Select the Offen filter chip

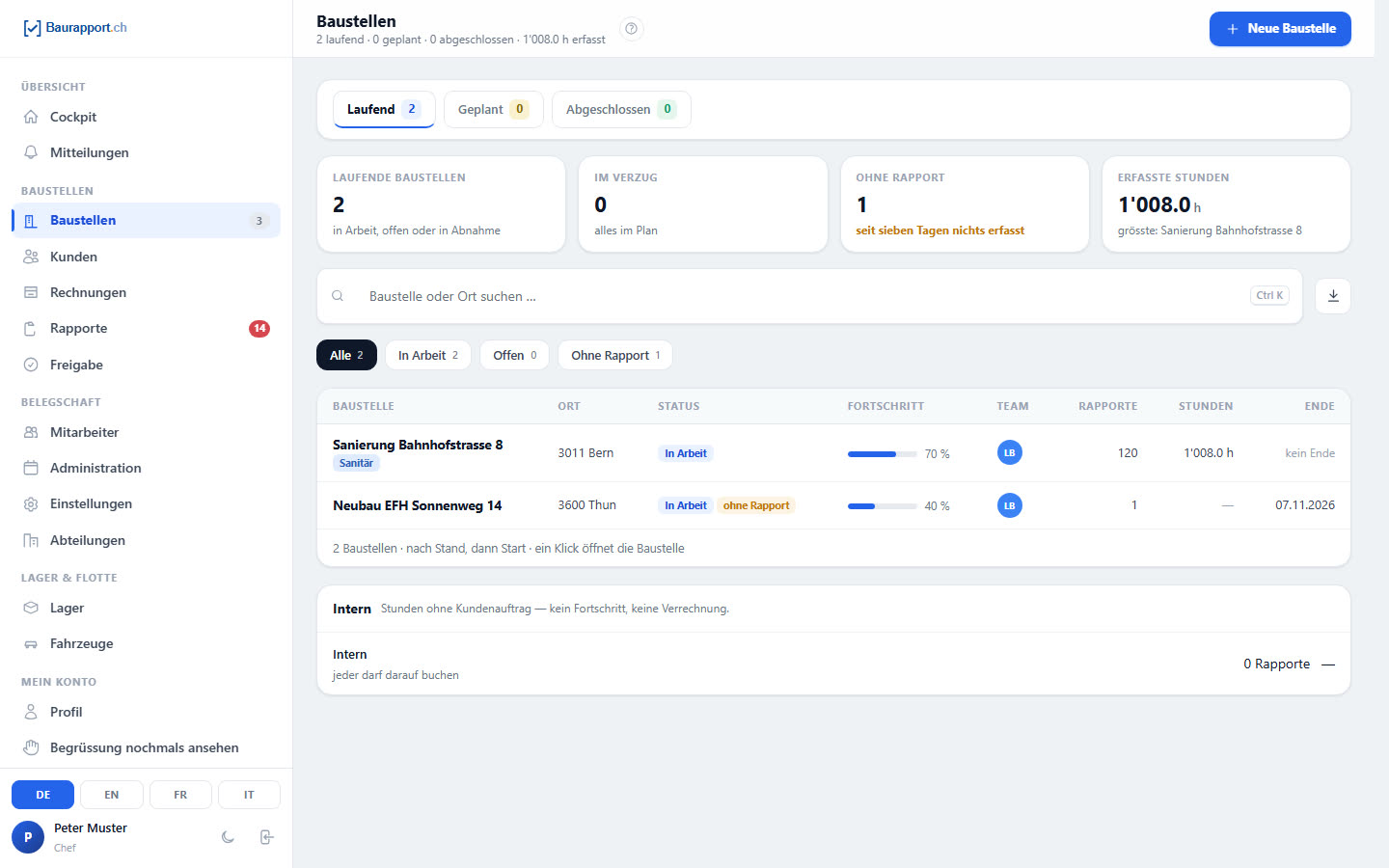[515, 355]
